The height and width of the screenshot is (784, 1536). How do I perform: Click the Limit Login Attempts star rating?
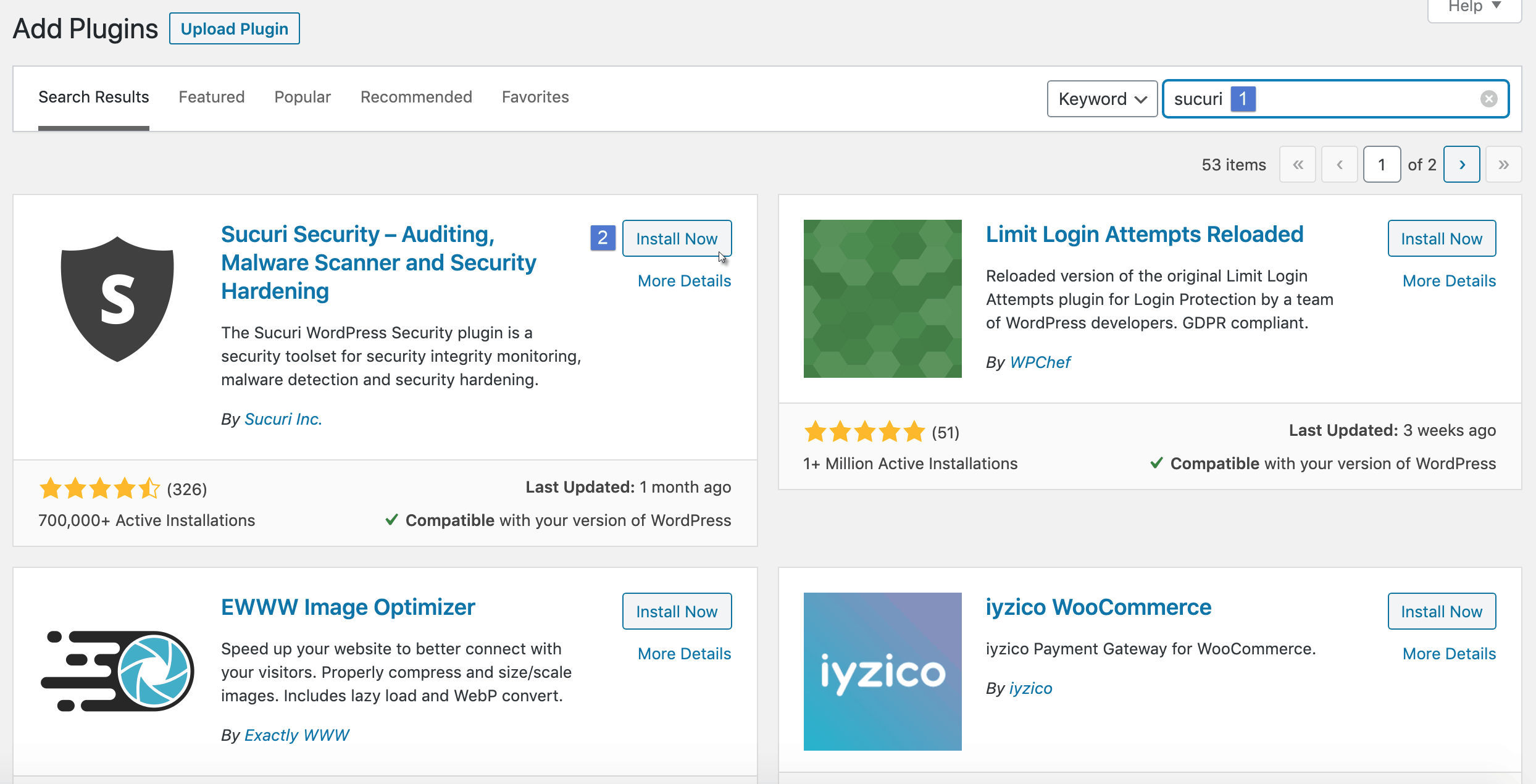(864, 432)
